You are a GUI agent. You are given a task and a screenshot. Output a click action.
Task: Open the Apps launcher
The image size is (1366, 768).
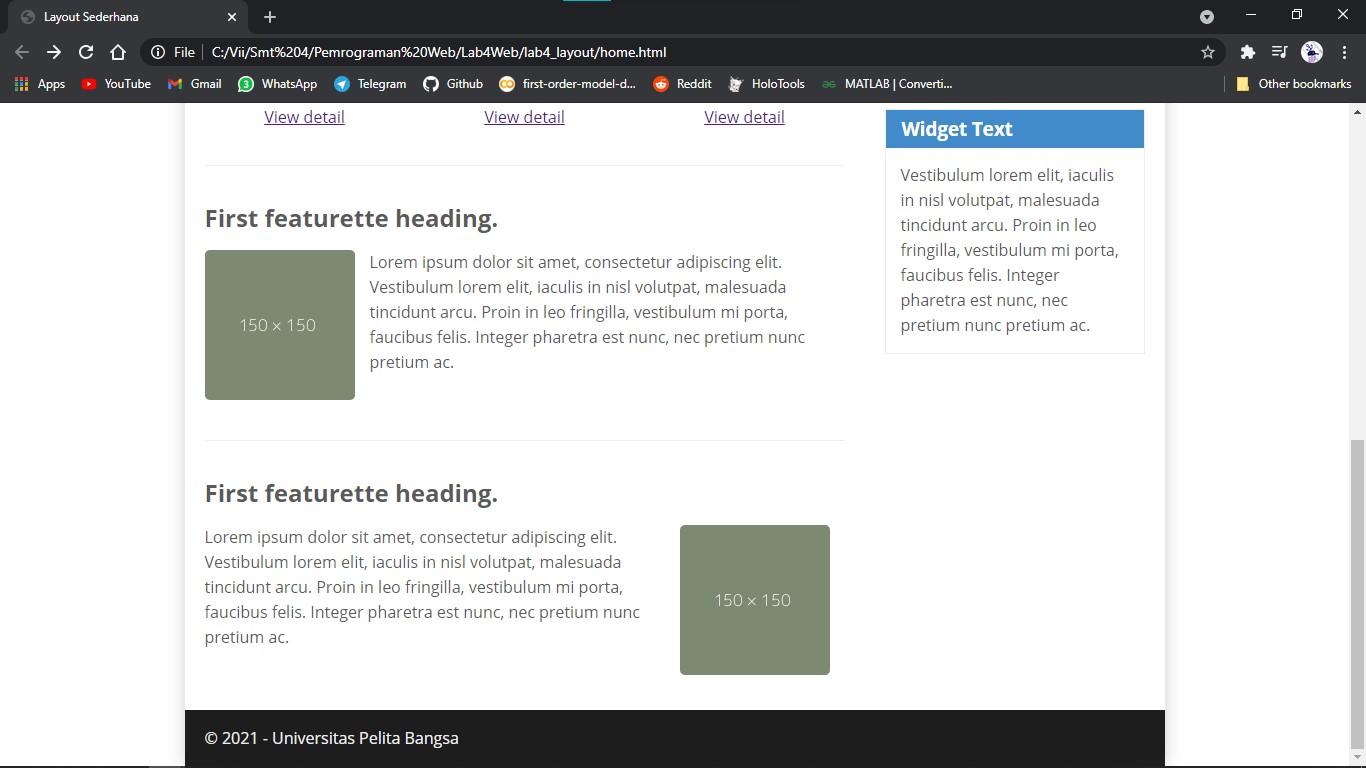point(40,84)
